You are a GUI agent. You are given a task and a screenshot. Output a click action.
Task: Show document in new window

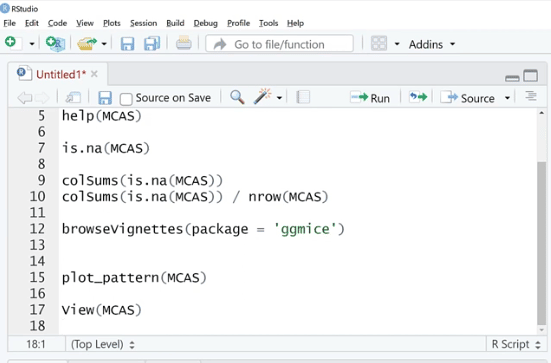(x=73, y=98)
